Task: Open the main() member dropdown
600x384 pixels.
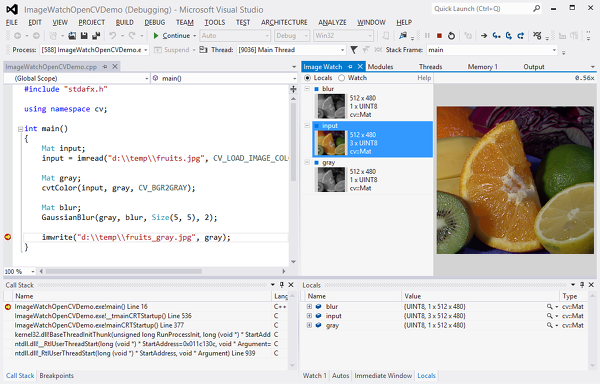Action: pos(294,78)
